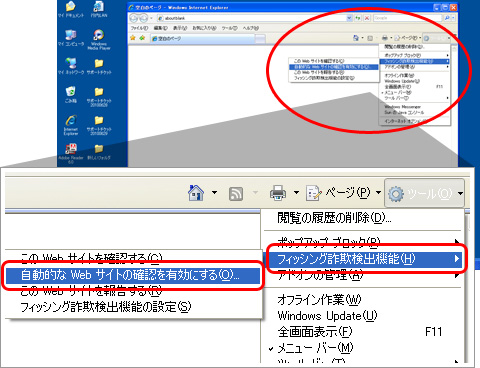This screenshot has height=368, width=480.
Task: Select the 空白のページ browser tab
Action: 203,39
